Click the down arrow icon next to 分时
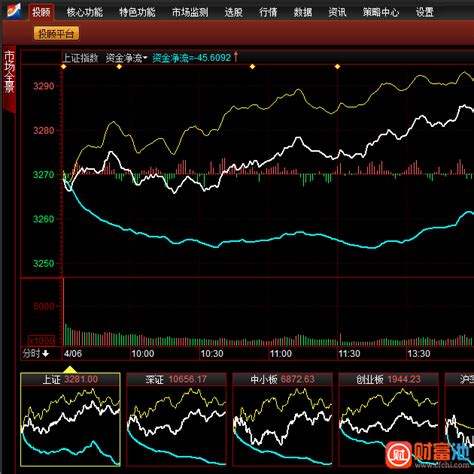The image size is (474, 474). 45,354
